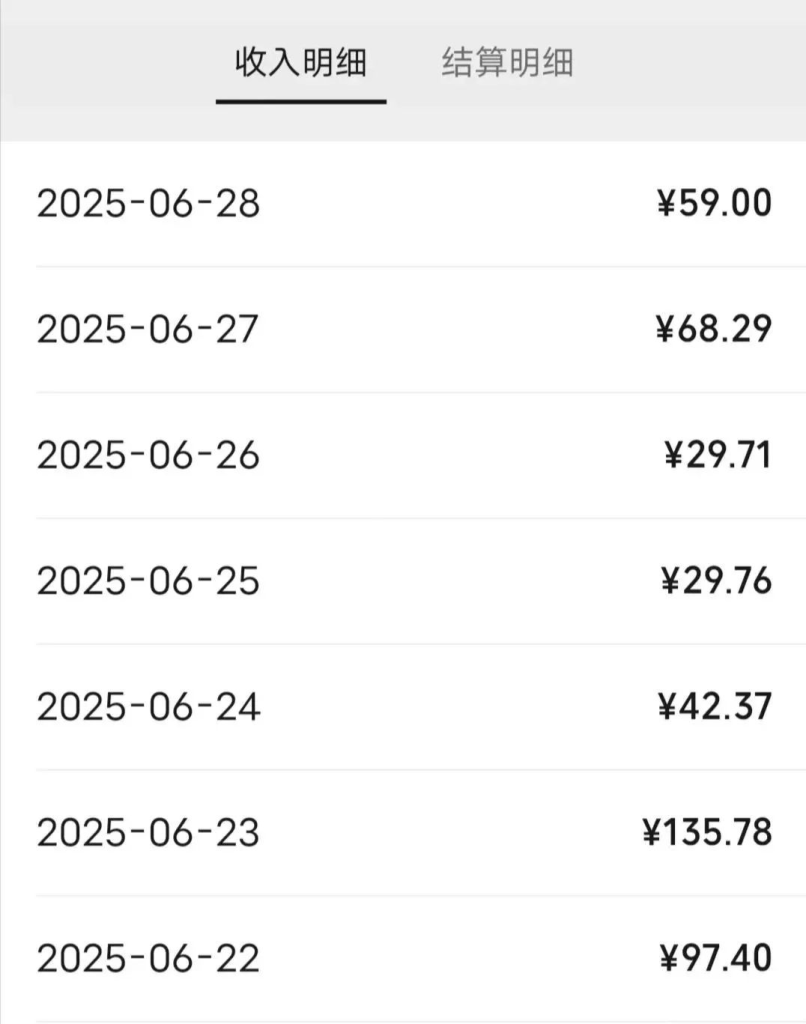Screen dimensions: 806x1024
Task: Select the 2025-06-28 date entry
Action: [x=148, y=204]
